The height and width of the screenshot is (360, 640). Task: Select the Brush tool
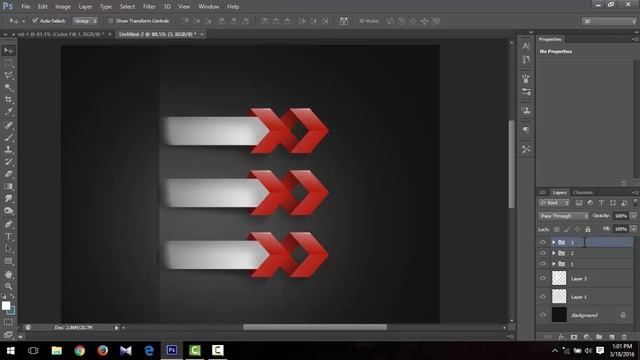coord(8,138)
